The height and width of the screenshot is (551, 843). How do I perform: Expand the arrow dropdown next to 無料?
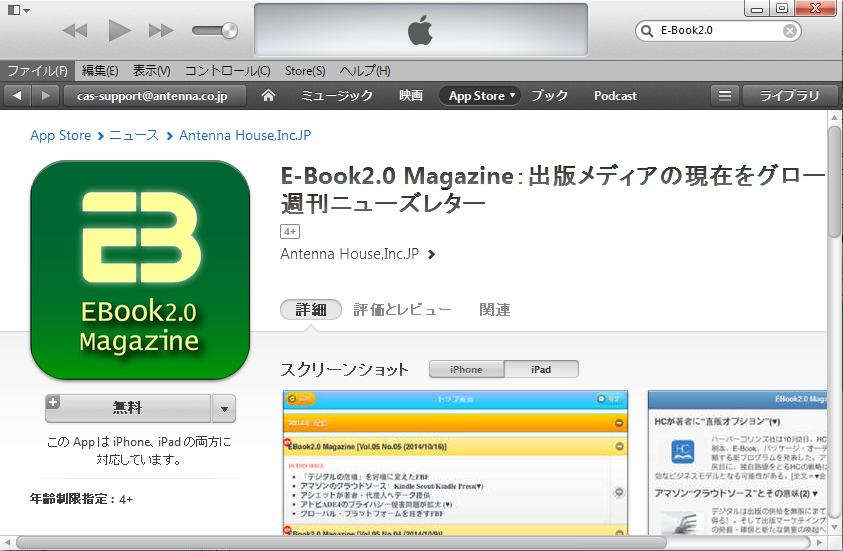tap(224, 409)
